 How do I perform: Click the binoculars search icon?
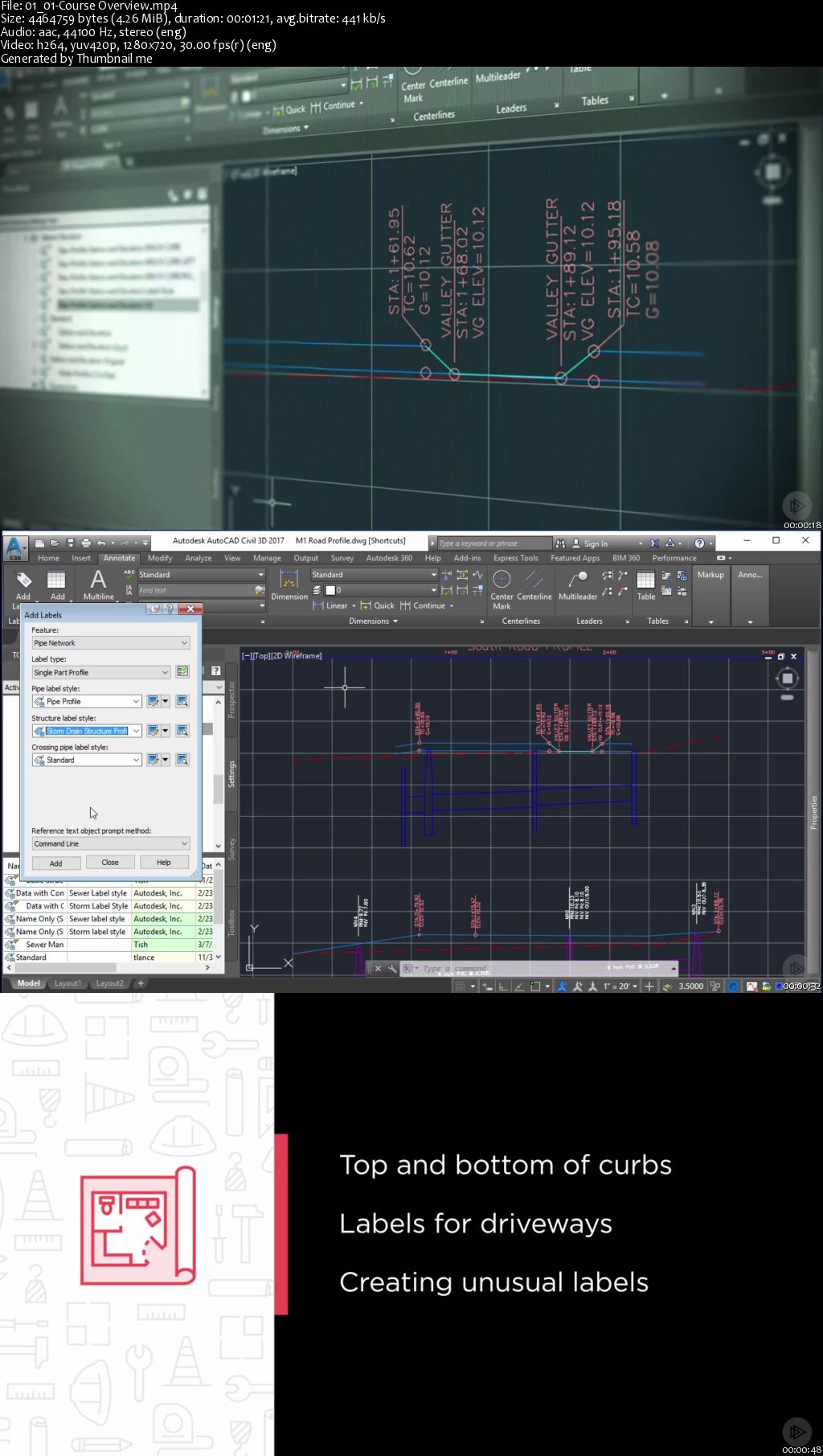560,543
